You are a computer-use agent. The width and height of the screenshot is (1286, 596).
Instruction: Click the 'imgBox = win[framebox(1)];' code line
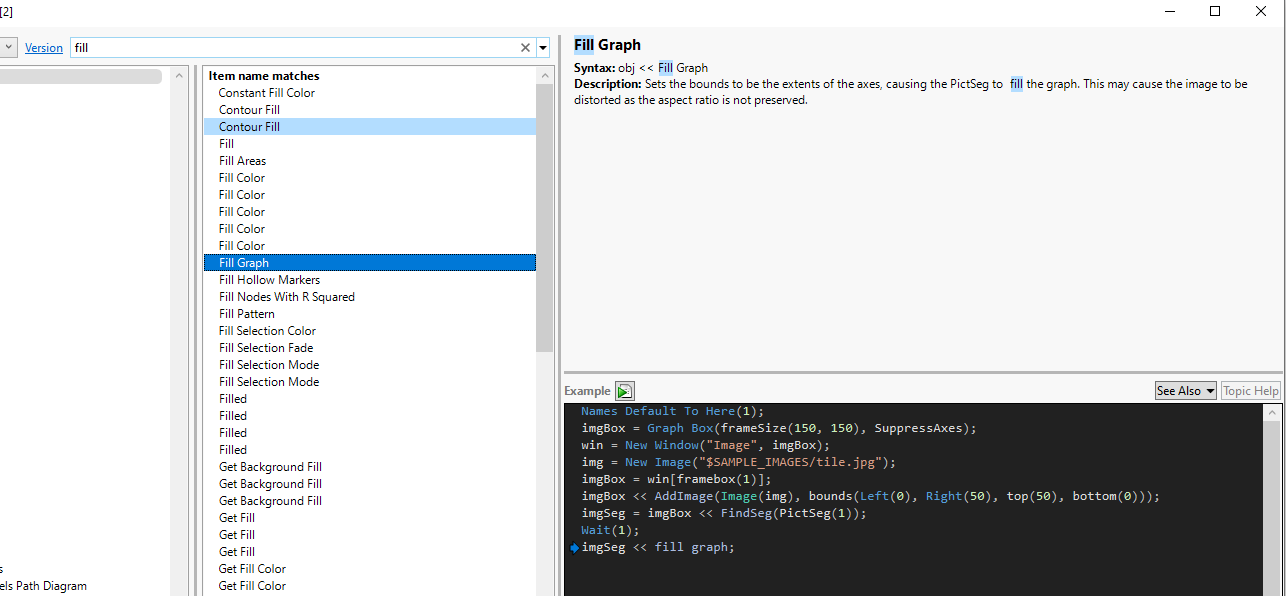(676, 479)
